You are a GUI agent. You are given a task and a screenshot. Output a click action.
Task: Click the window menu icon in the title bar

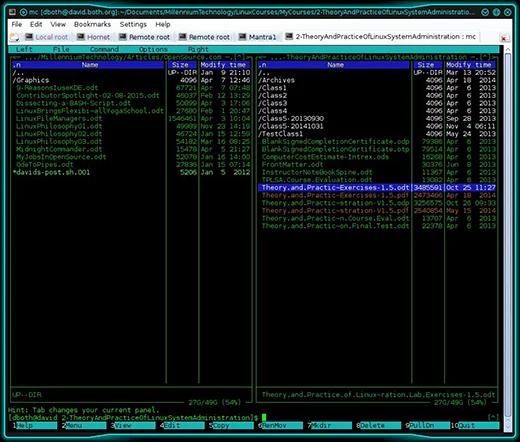coord(12,12)
